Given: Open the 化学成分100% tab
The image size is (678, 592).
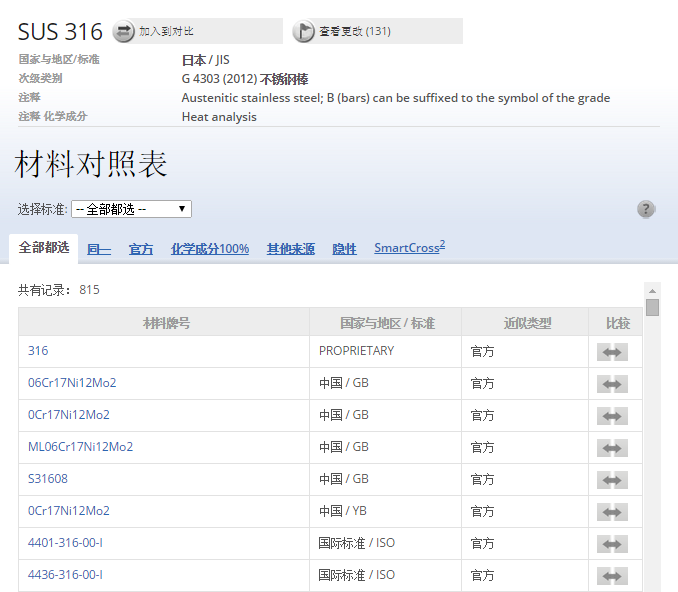Looking at the screenshot, I should click(210, 249).
